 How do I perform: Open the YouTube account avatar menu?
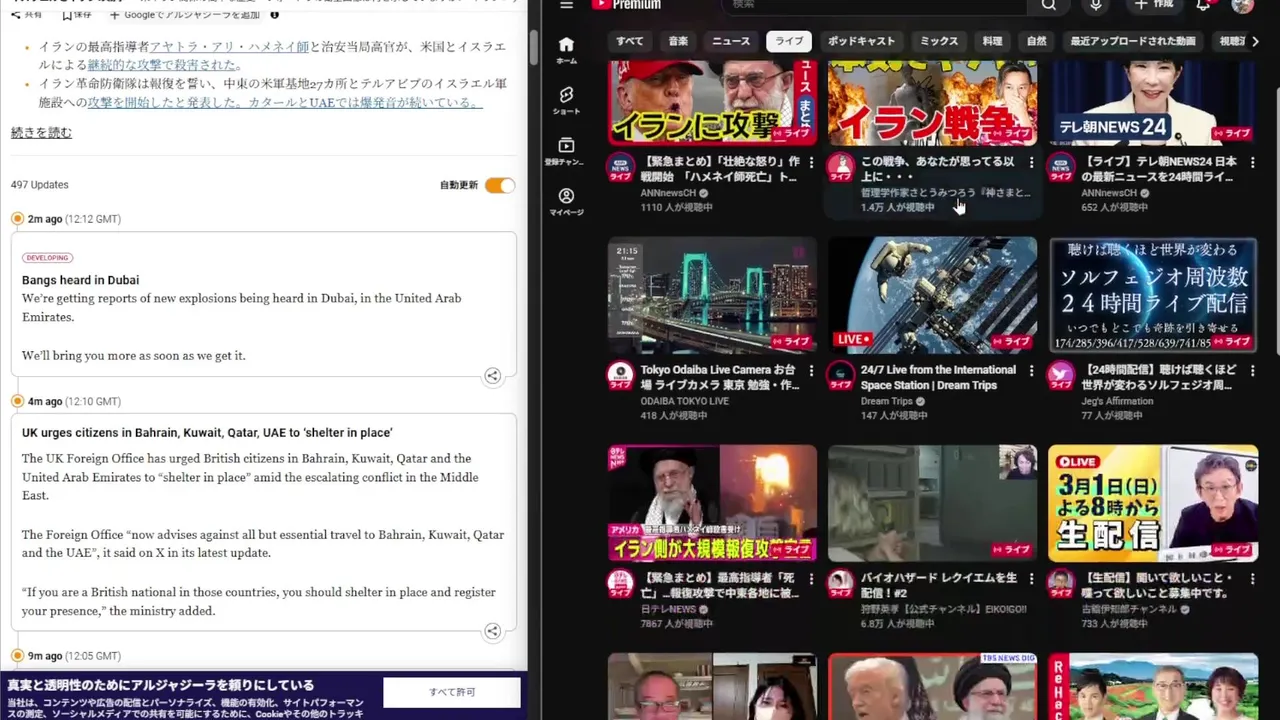1242,5
